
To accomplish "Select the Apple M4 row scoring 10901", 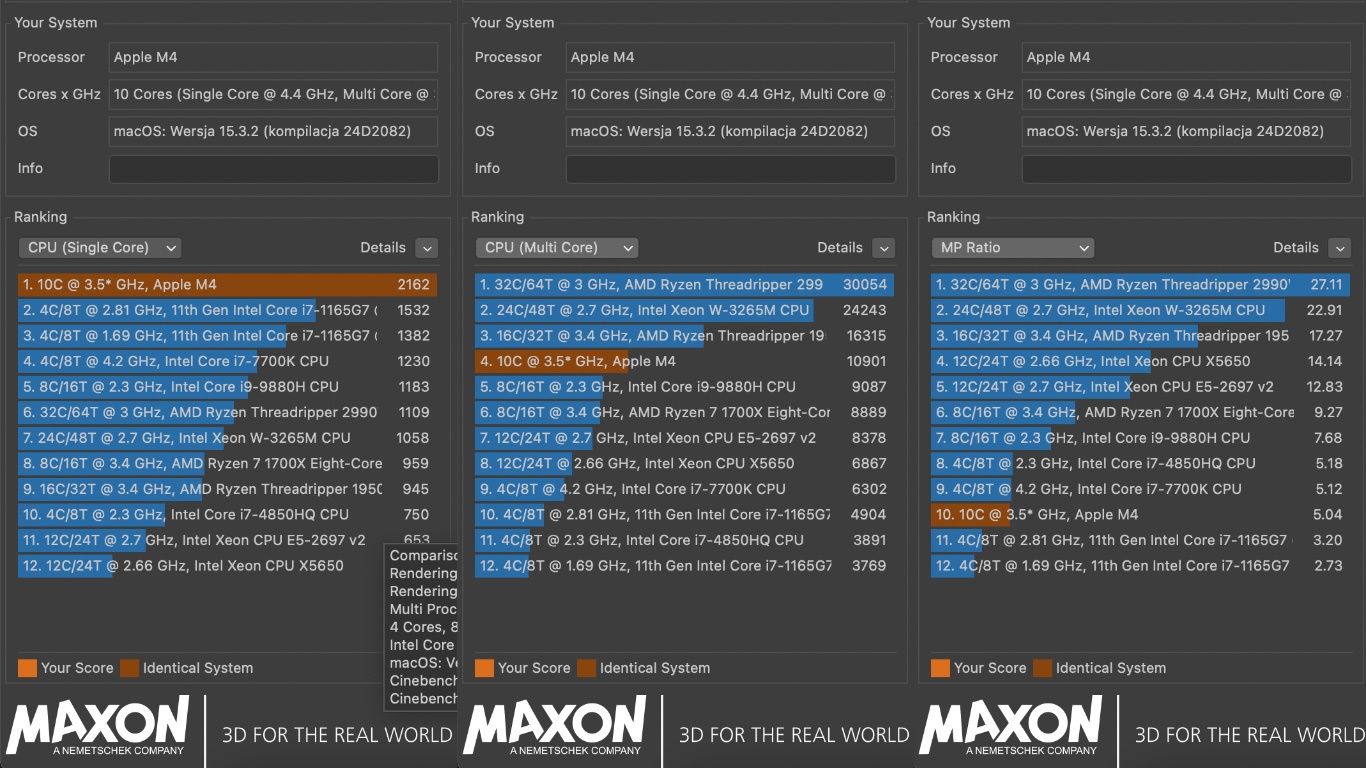I will point(684,362).
